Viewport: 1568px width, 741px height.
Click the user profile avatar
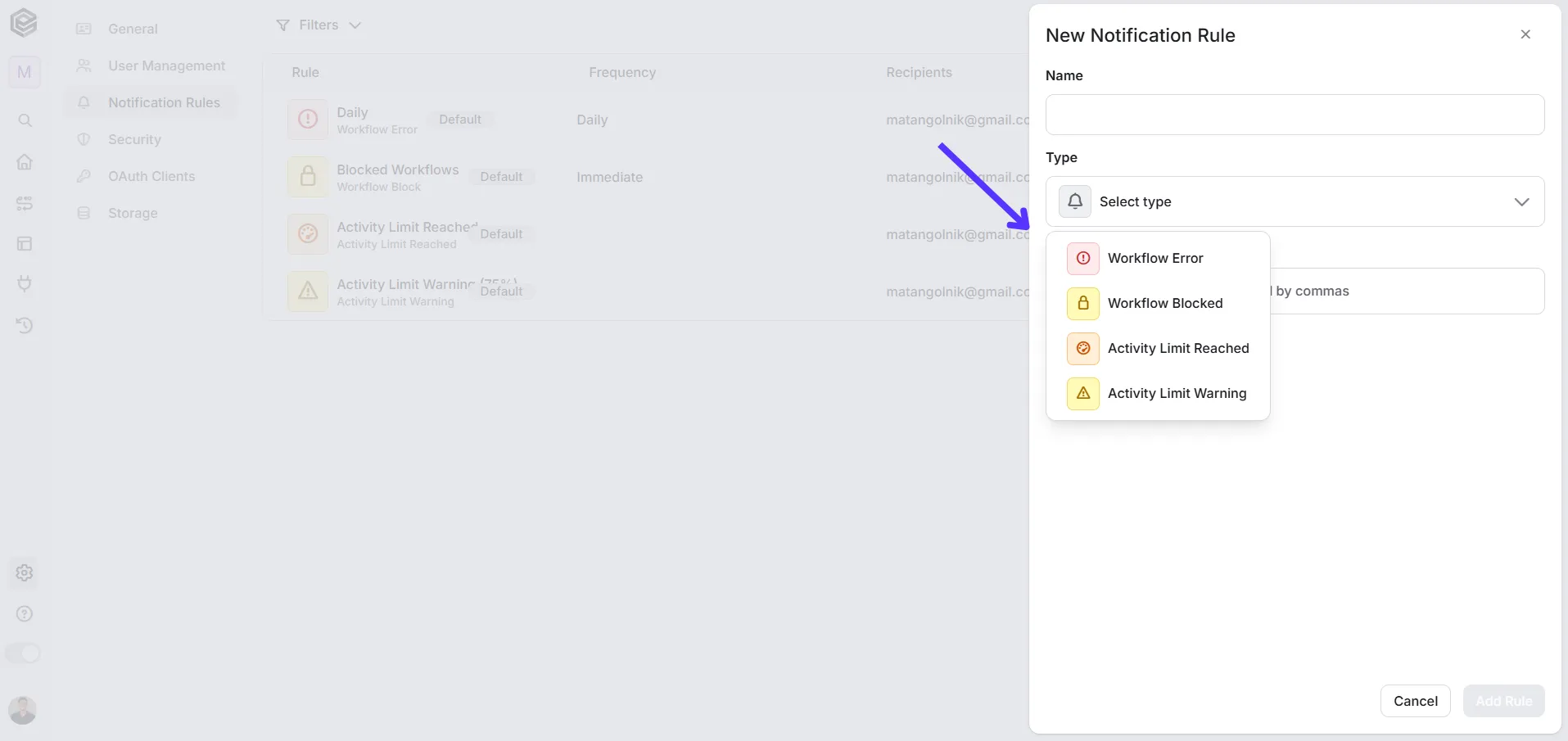point(23,710)
